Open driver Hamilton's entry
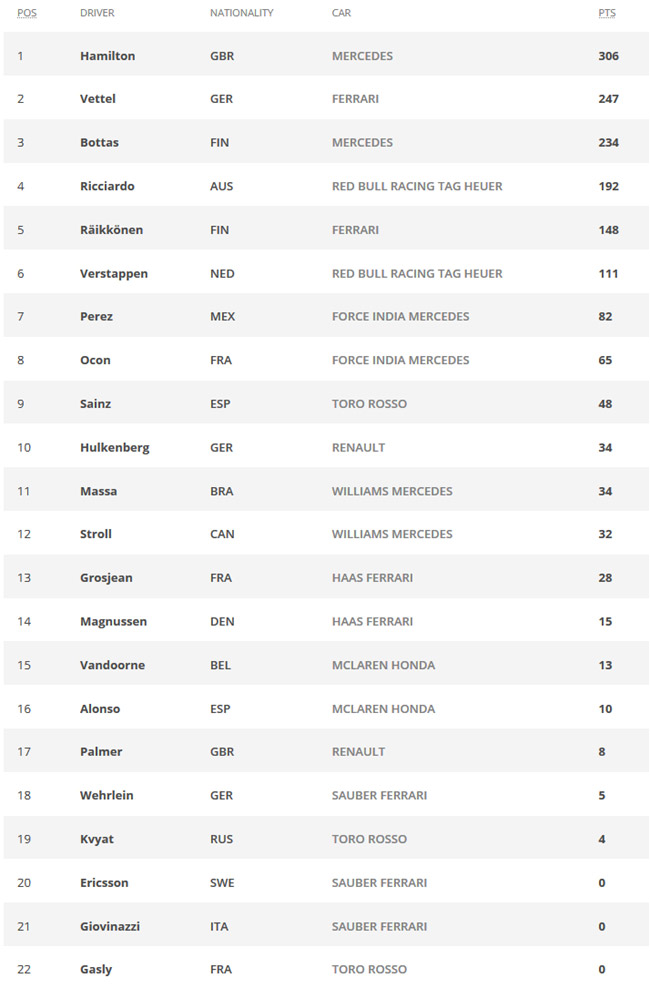The image size is (650, 988). (107, 55)
